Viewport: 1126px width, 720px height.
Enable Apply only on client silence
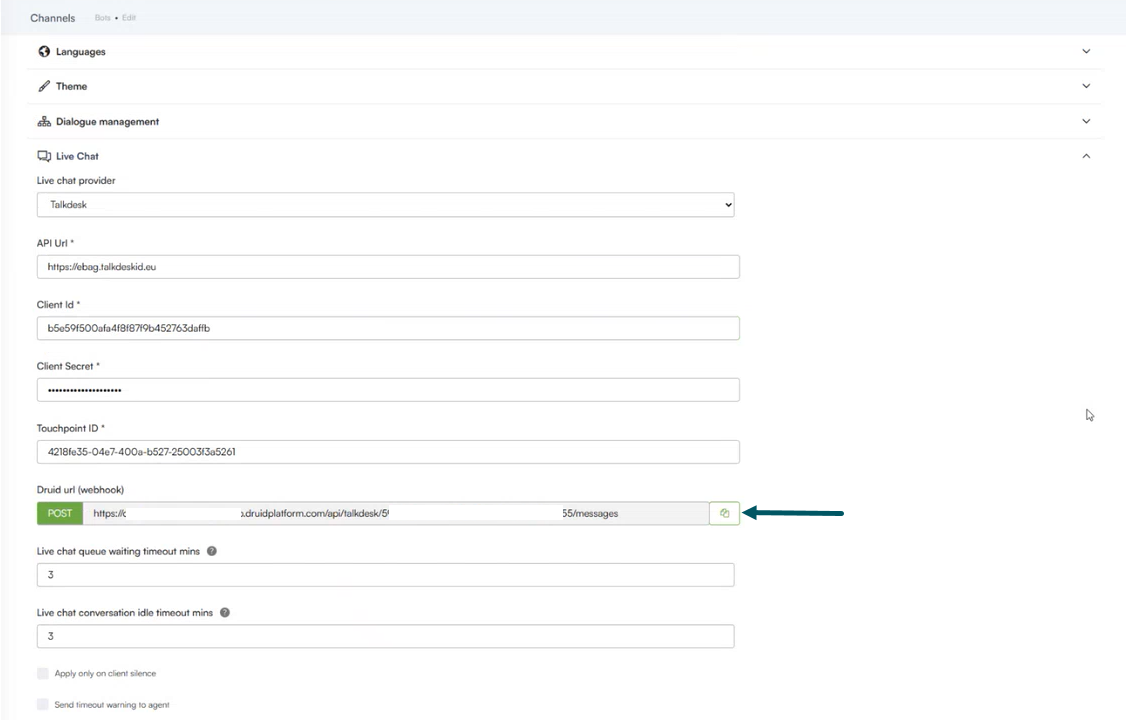pyautogui.click(x=43, y=673)
